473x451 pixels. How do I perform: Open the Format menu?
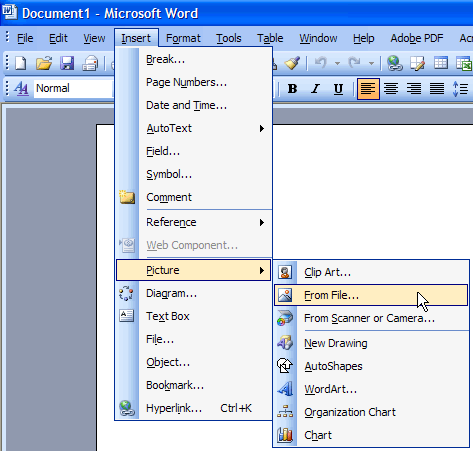pyautogui.click(x=183, y=38)
